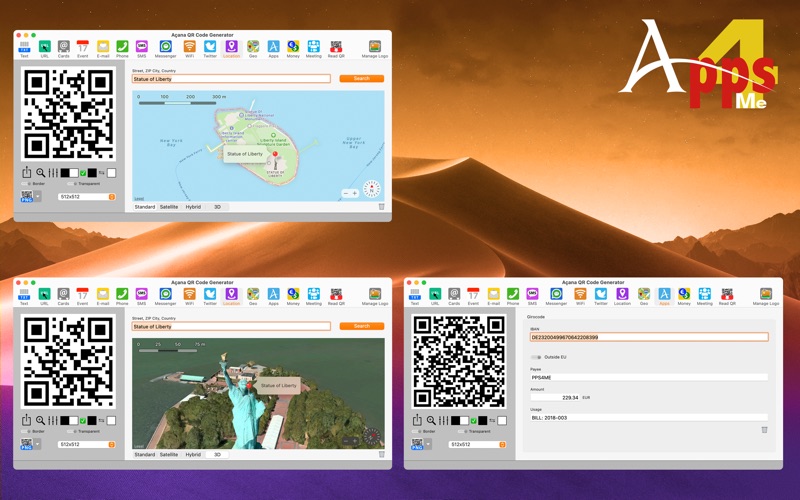800x500 pixels.
Task: Click the Usage field BILL: 2018-003
Action: (649, 417)
